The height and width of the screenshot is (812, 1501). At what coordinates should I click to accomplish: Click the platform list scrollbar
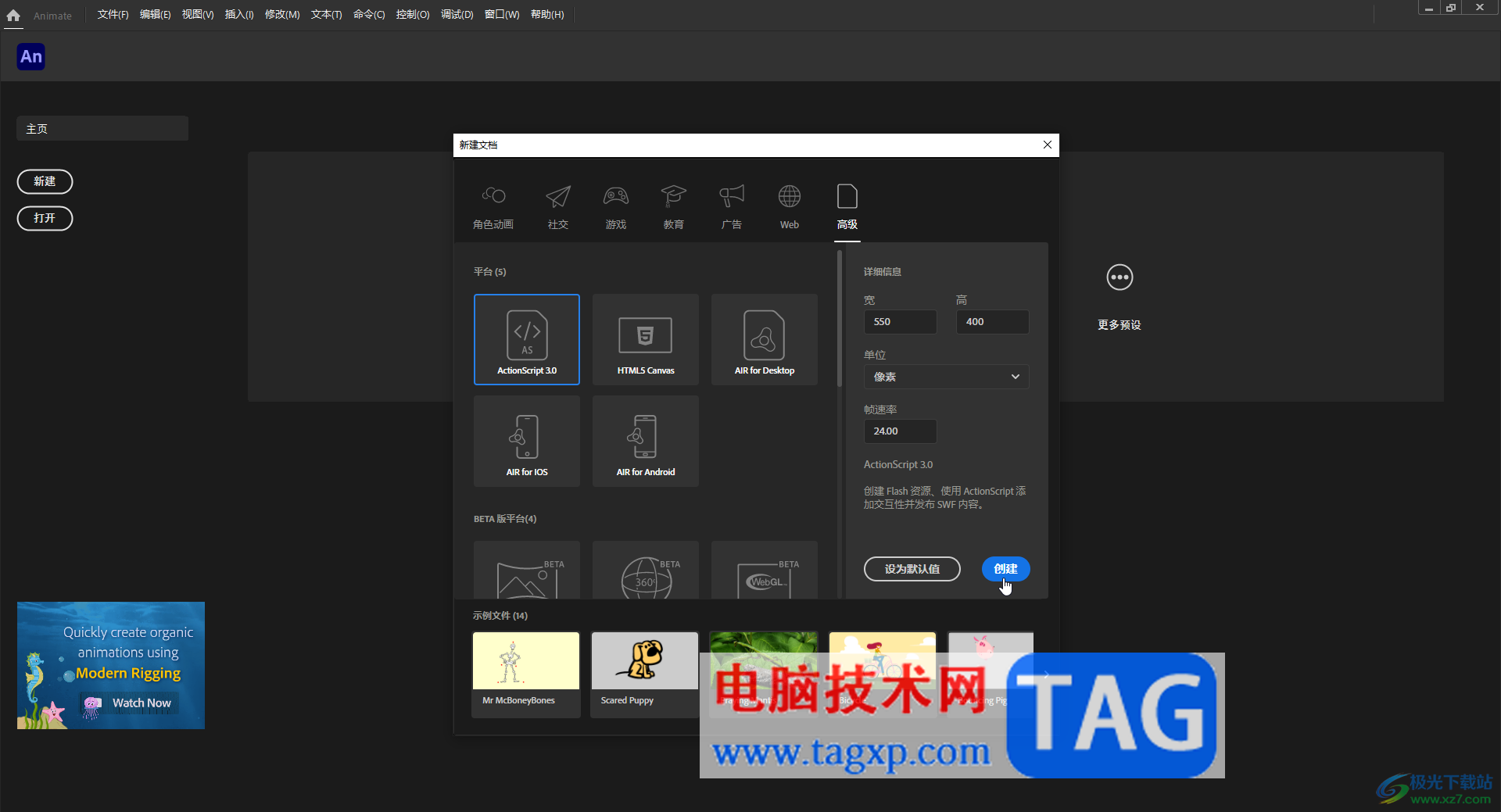839,319
